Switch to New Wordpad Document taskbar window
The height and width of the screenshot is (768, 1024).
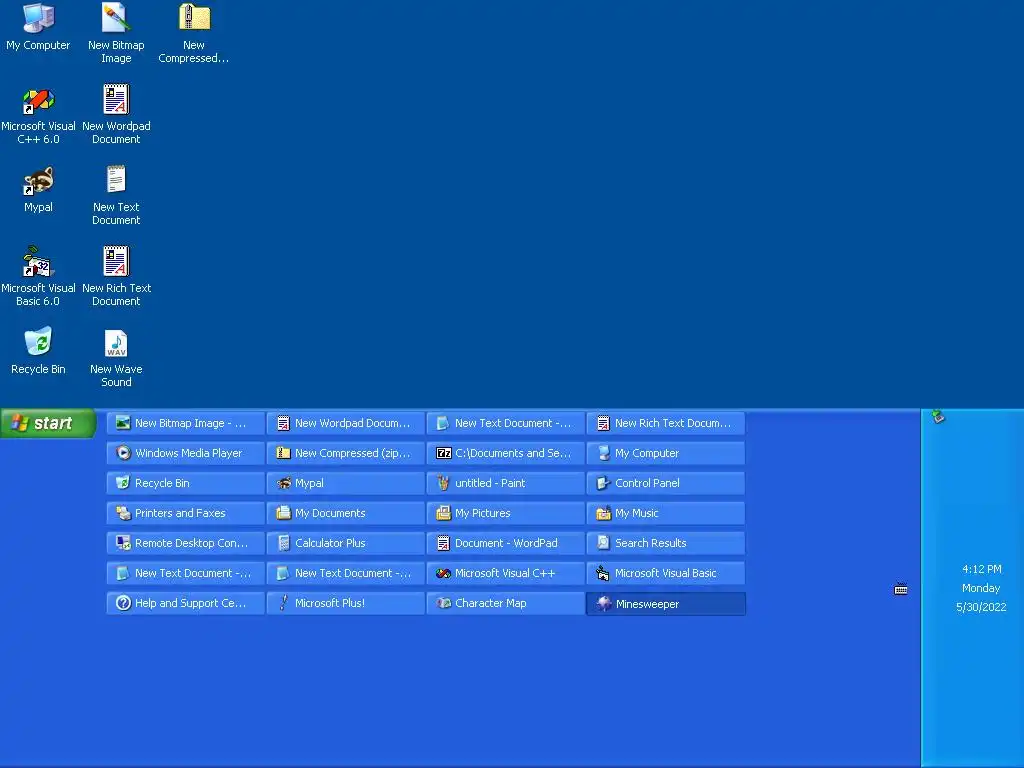(346, 423)
